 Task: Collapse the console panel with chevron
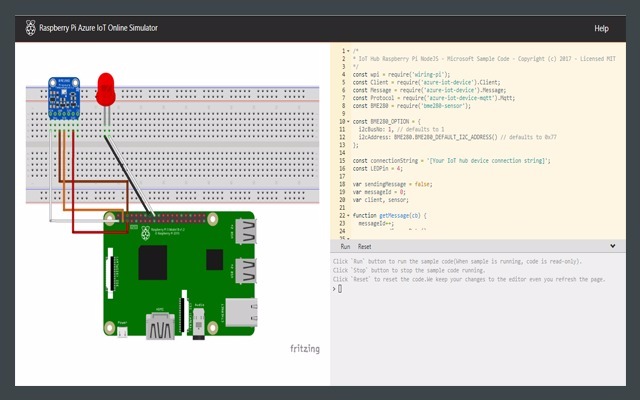612,246
